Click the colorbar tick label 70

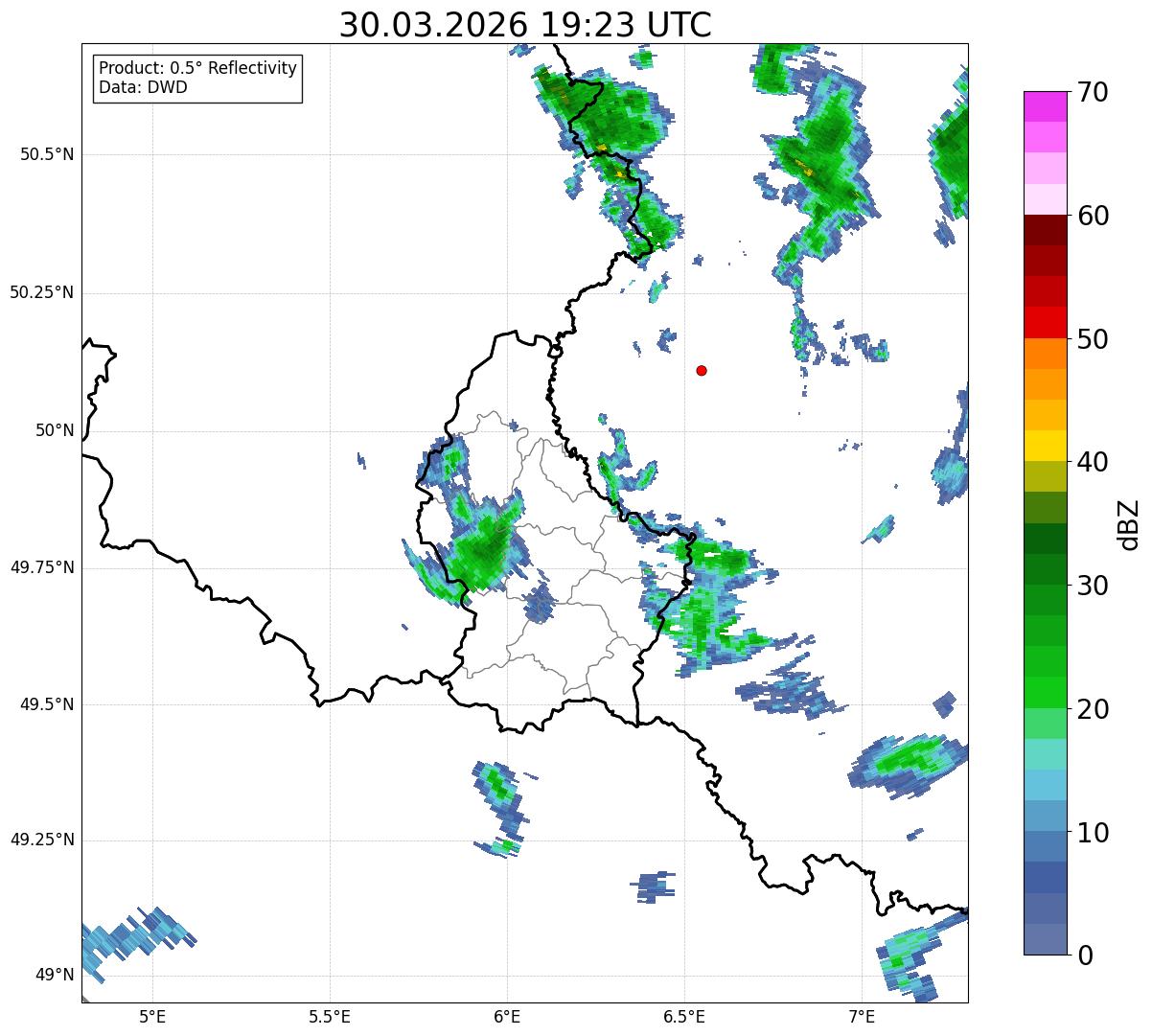[x=1093, y=92]
